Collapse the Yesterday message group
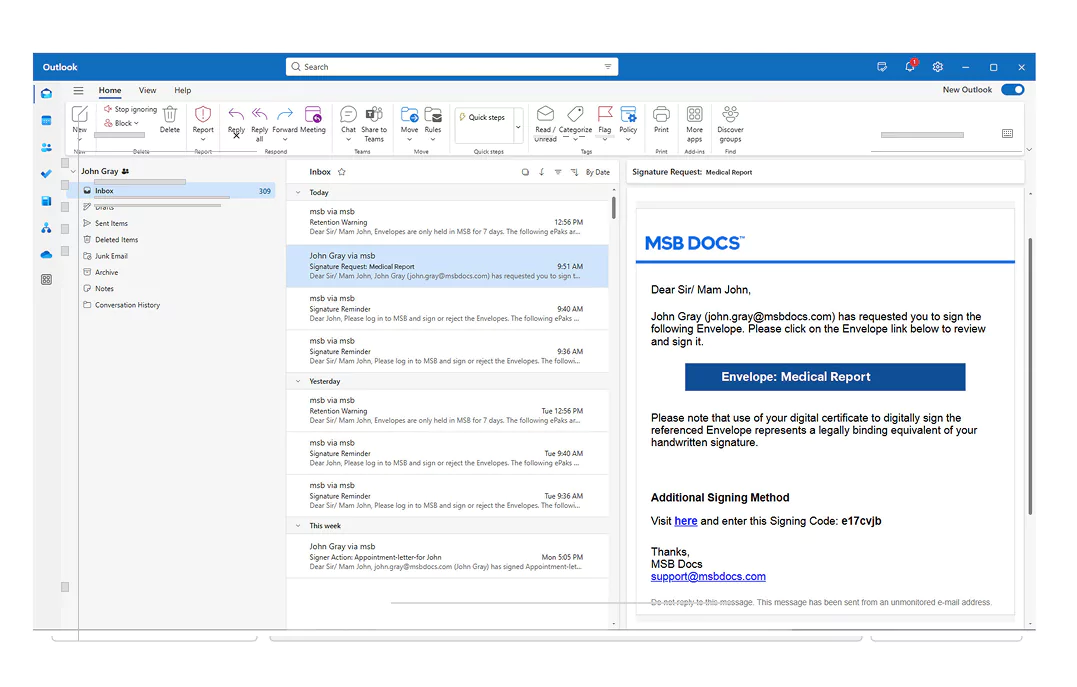 [297, 381]
